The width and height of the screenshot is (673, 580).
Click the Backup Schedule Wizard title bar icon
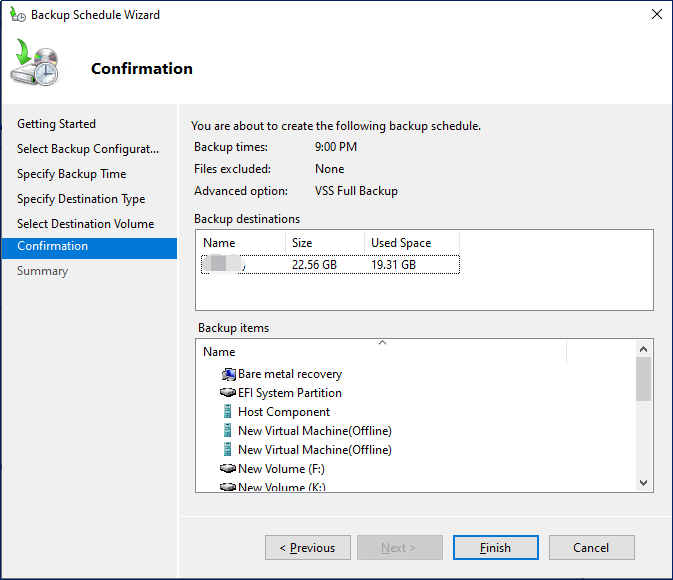point(17,15)
